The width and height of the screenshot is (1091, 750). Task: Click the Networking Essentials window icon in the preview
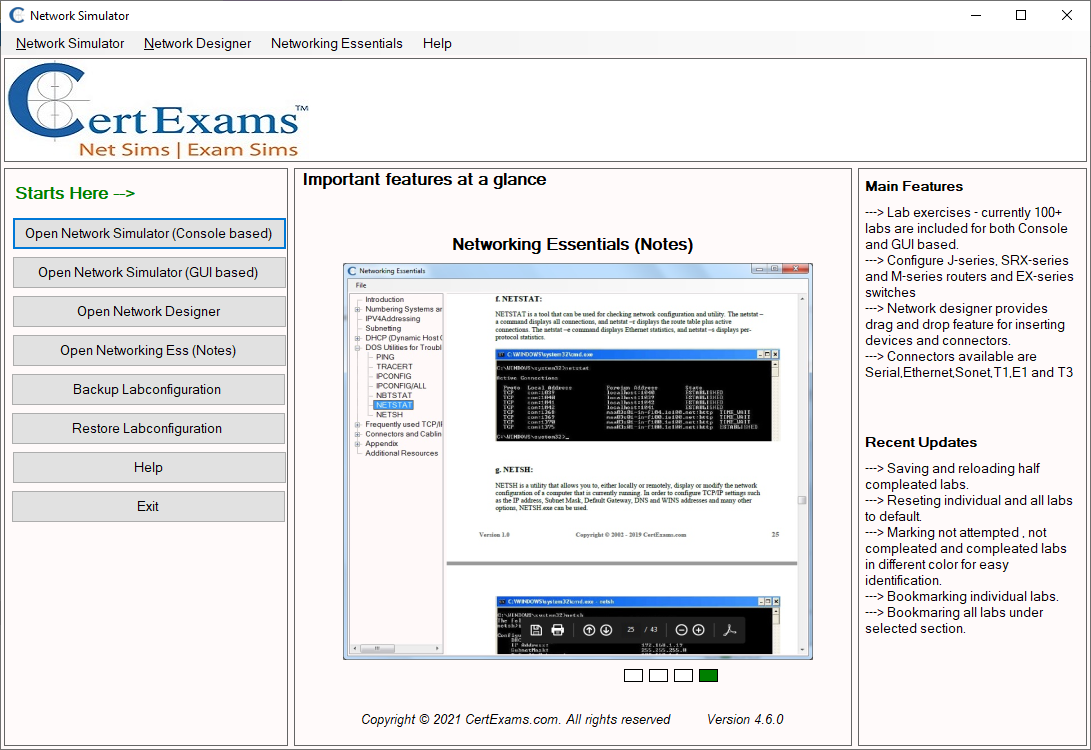click(x=351, y=271)
